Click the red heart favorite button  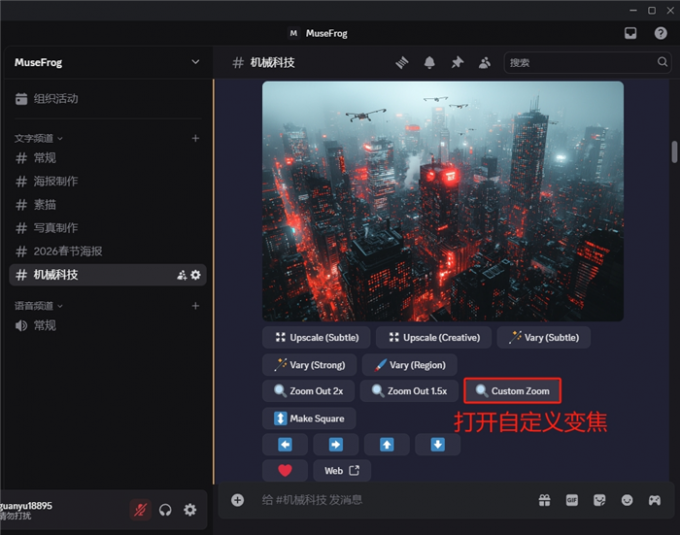point(285,470)
